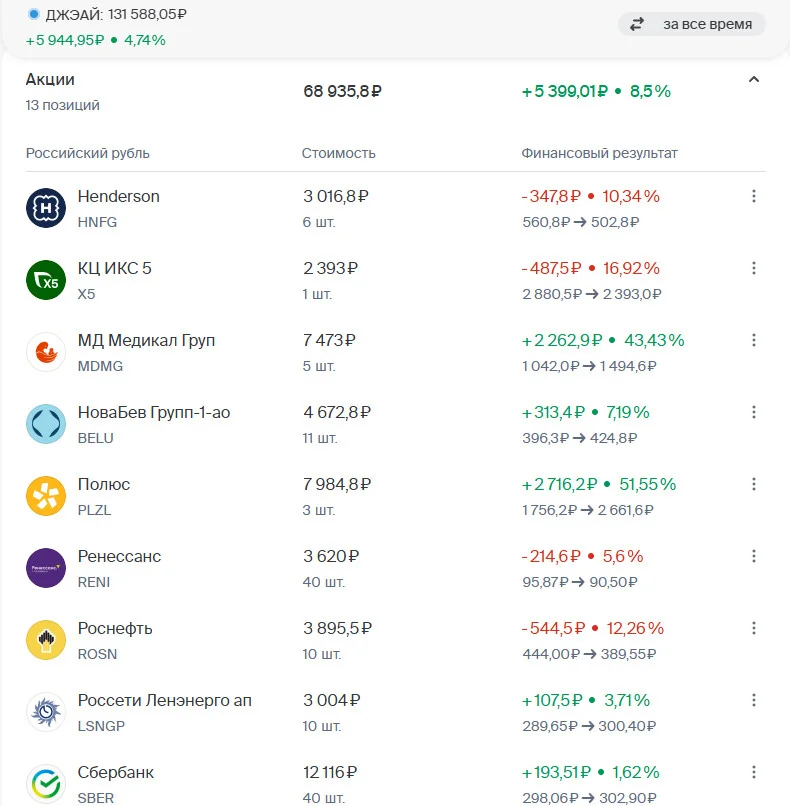Open the Сбербанк stock name

[116, 772]
